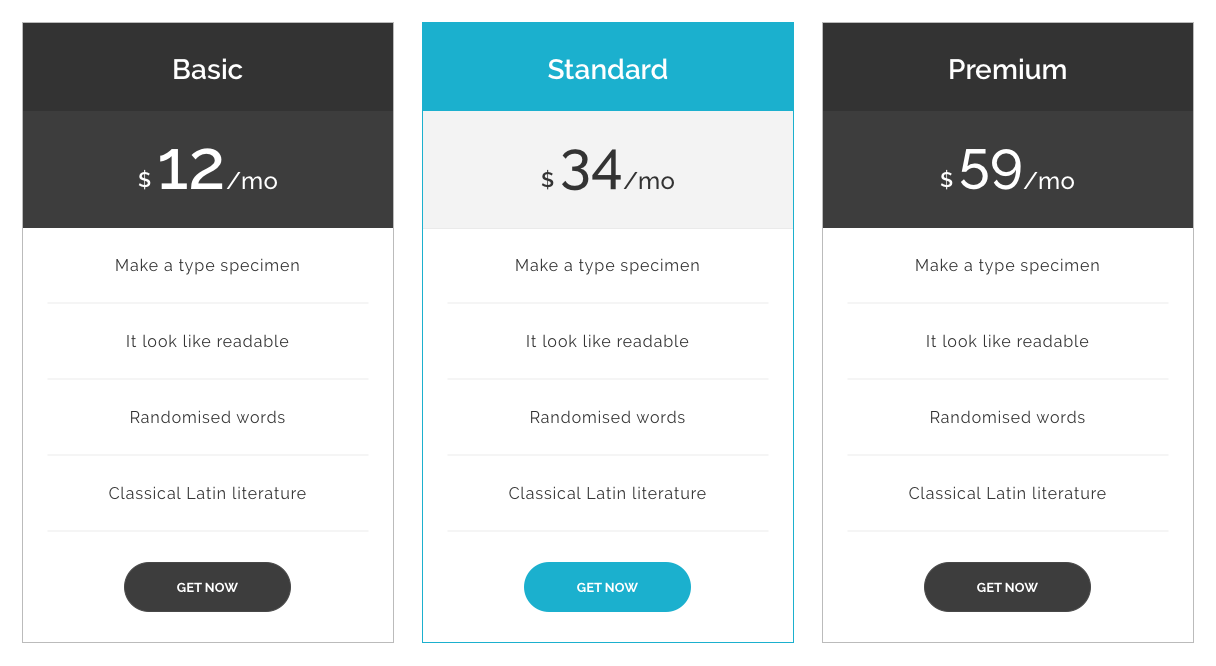Click "Randomised words" in Premium plan
Screen dimensions: 1216x666
tap(1008, 417)
